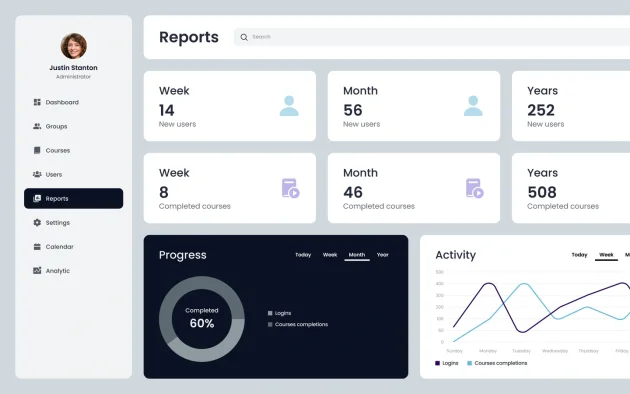The image size is (630, 394).
Task: Click the Justin Stanton name
Action: (74, 67)
